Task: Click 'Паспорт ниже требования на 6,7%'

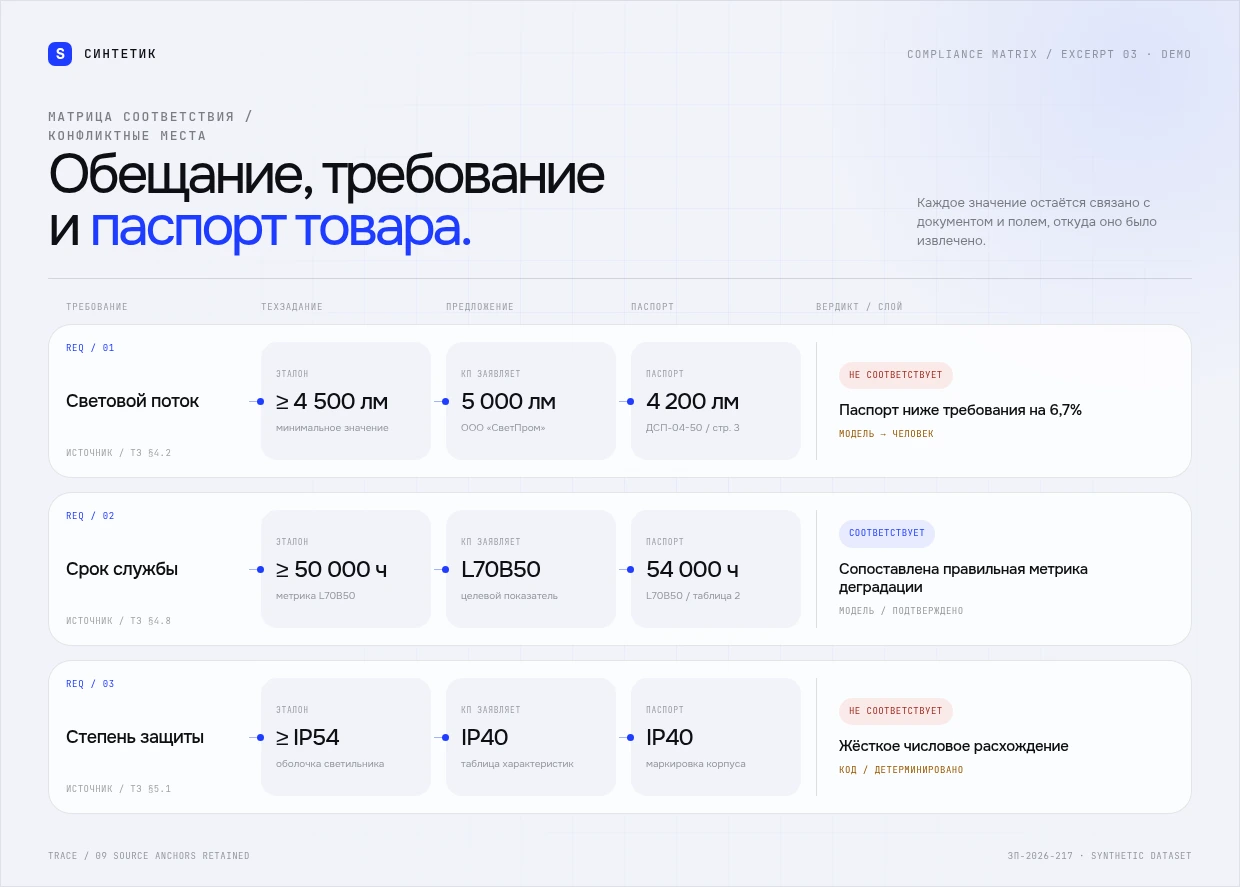Action: (960, 410)
